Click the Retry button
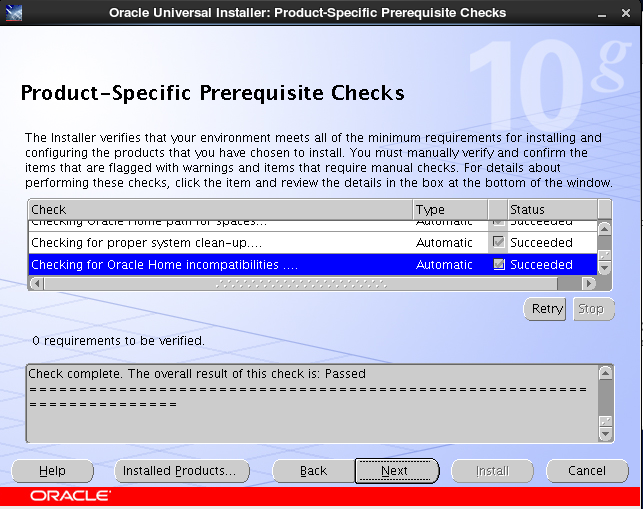643x509 pixels. [x=545, y=309]
